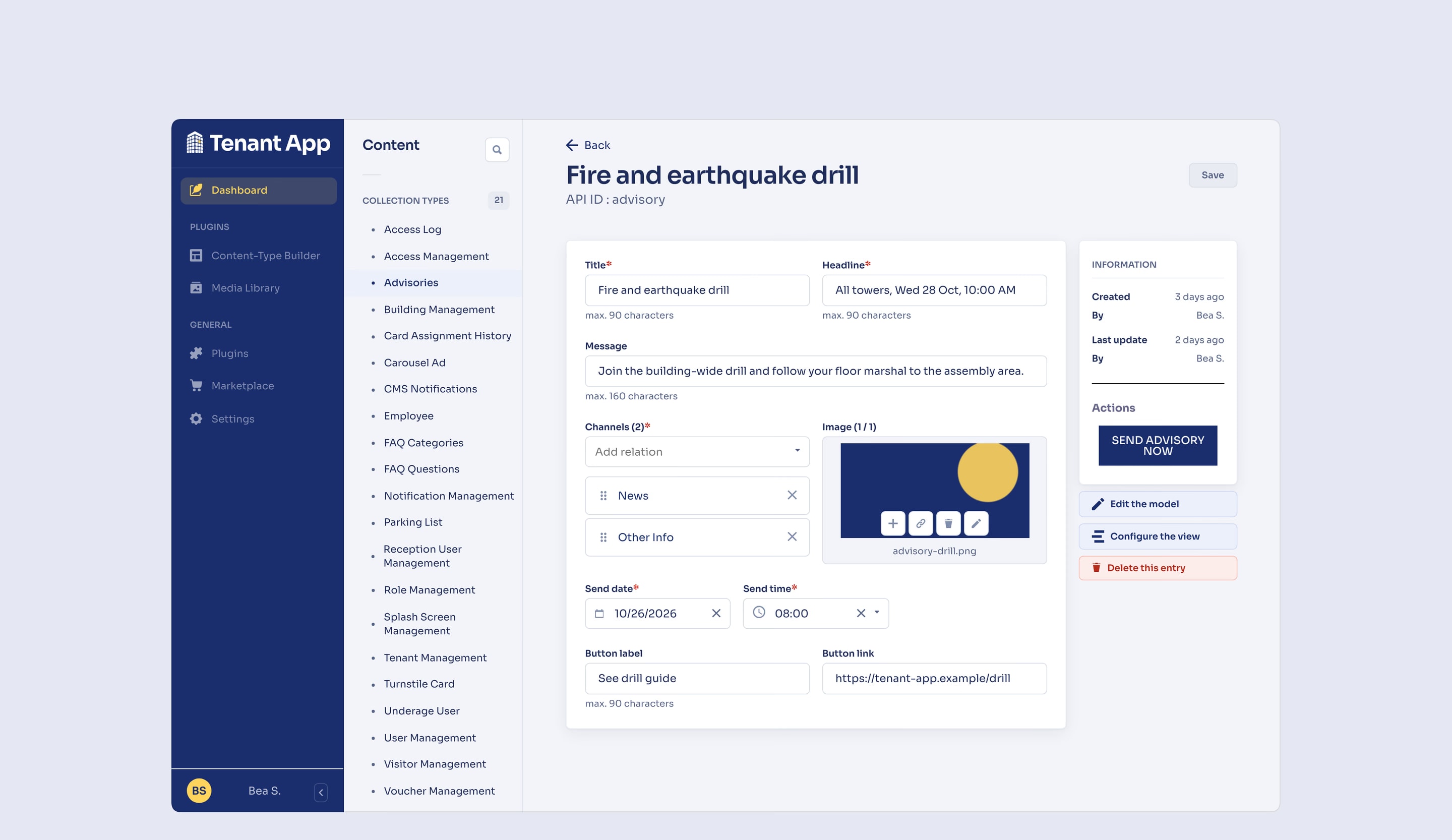
Task: Expand the Send time dropdown arrow
Action: coord(876,613)
